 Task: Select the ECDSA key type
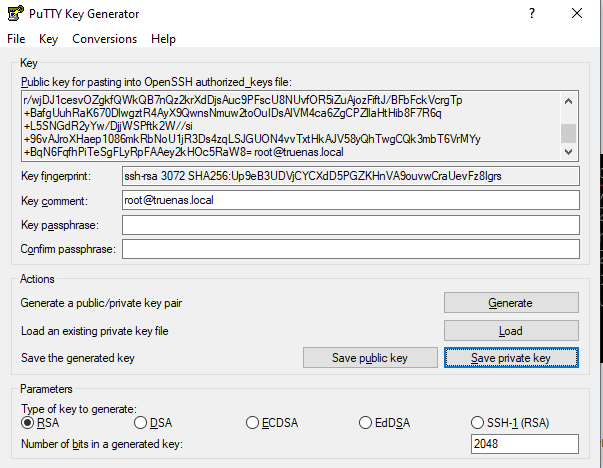click(272, 423)
